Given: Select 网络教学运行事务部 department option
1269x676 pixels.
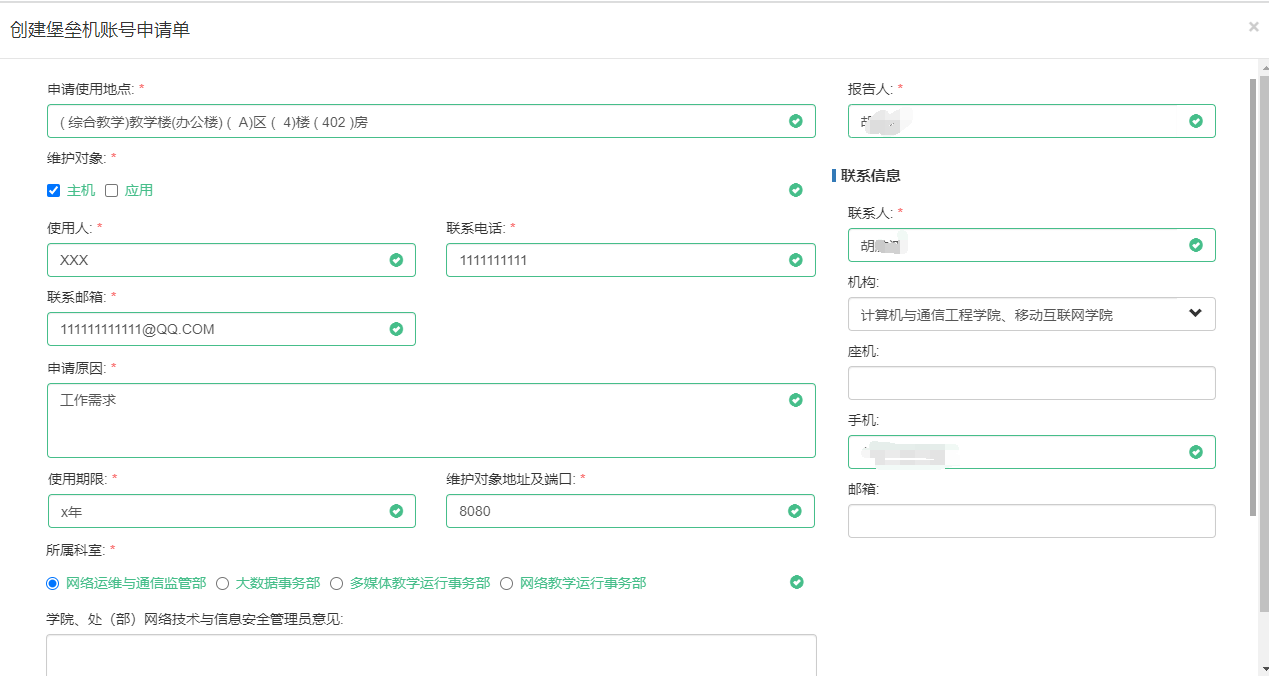Looking at the screenshot, I should 506,583.
